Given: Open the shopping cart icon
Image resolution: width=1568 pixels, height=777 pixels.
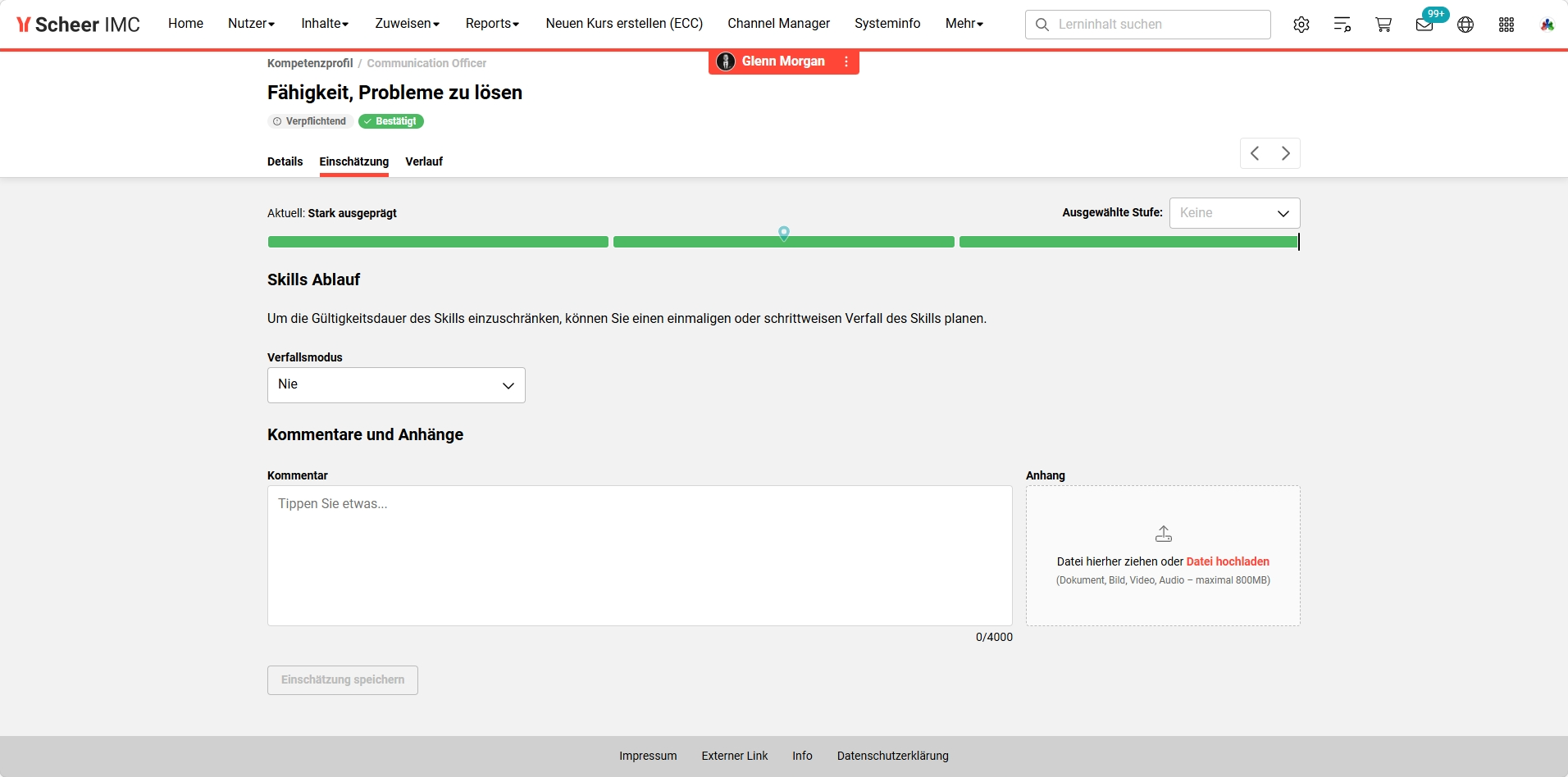Looking at the screenshot, I should point(1383,25).
